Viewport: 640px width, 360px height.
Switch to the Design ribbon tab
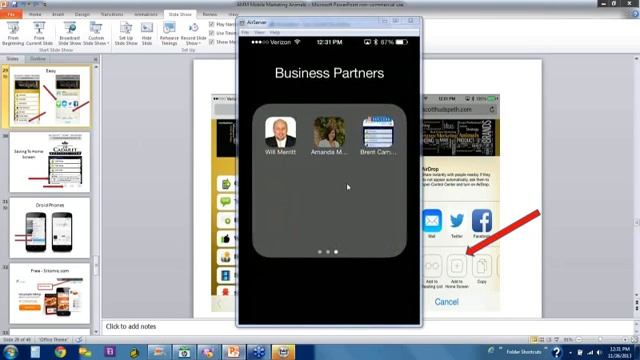click(x=82, y=14)
